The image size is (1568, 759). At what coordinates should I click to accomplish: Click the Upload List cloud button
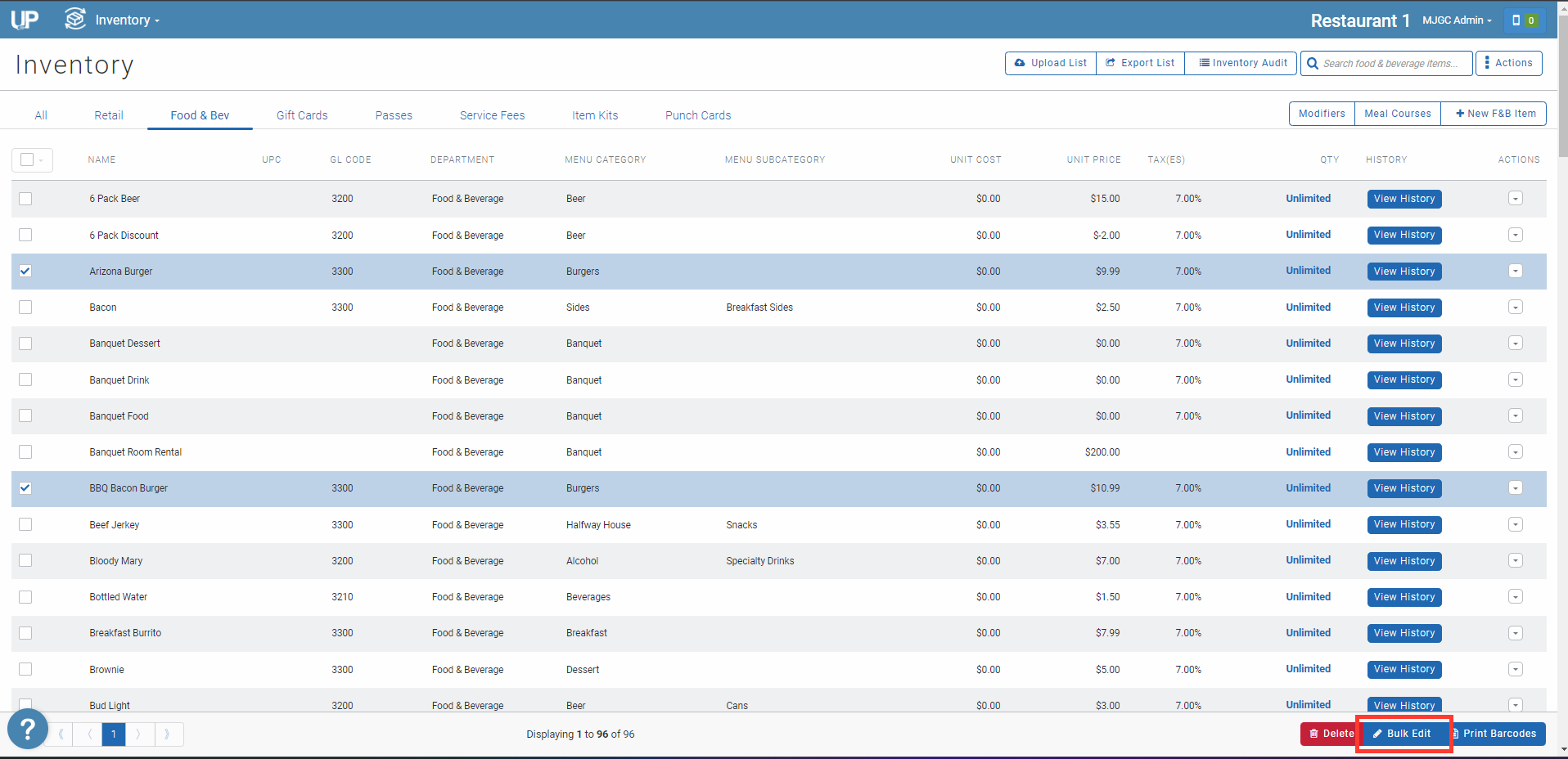1050,63
